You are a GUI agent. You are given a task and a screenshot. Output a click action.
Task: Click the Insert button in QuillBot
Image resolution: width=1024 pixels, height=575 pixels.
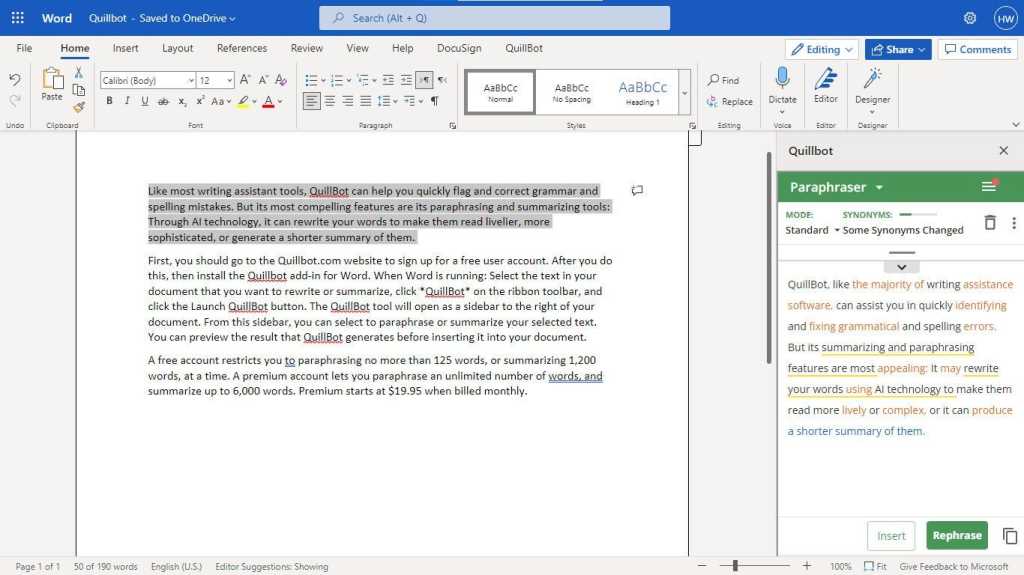point(891,536)
